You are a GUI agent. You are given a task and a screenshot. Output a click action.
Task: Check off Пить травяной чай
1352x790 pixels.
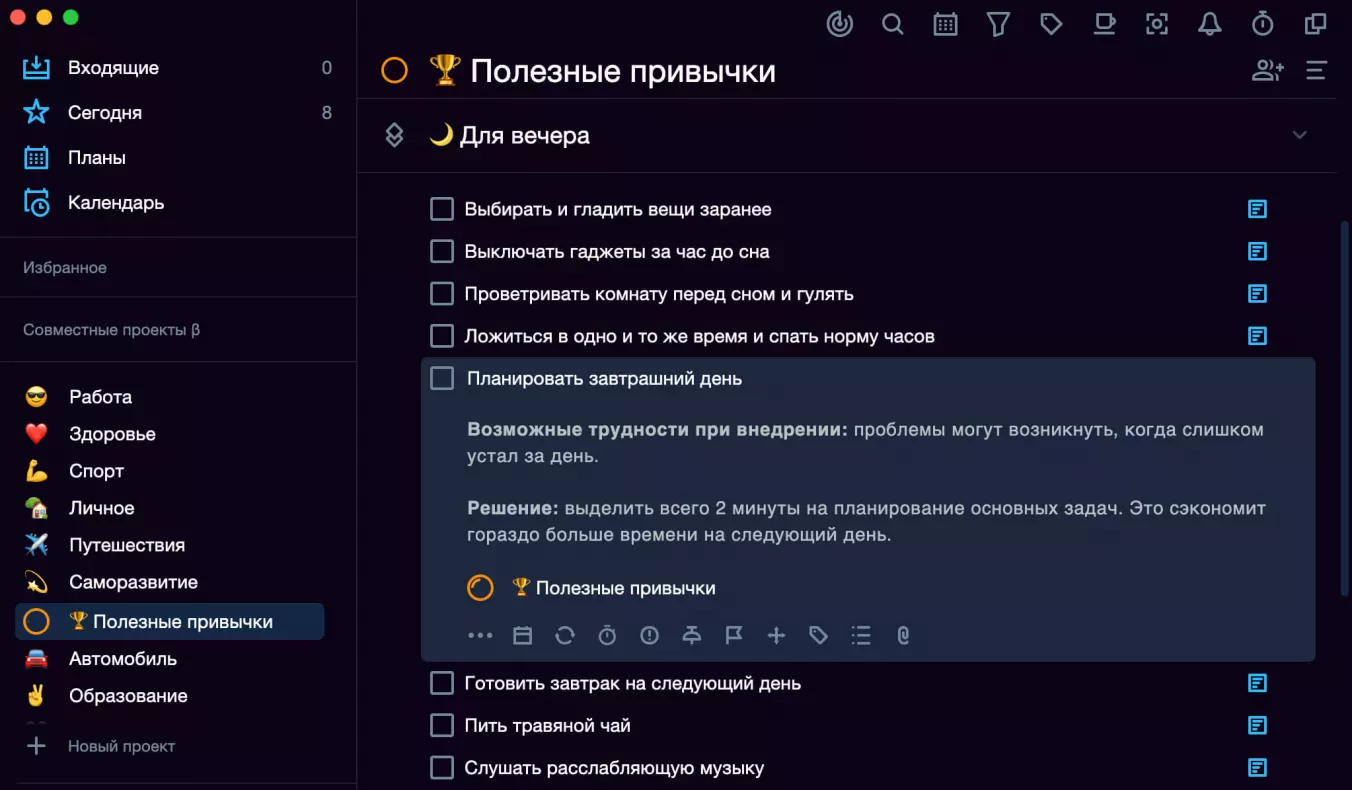[x=442, y=725]
